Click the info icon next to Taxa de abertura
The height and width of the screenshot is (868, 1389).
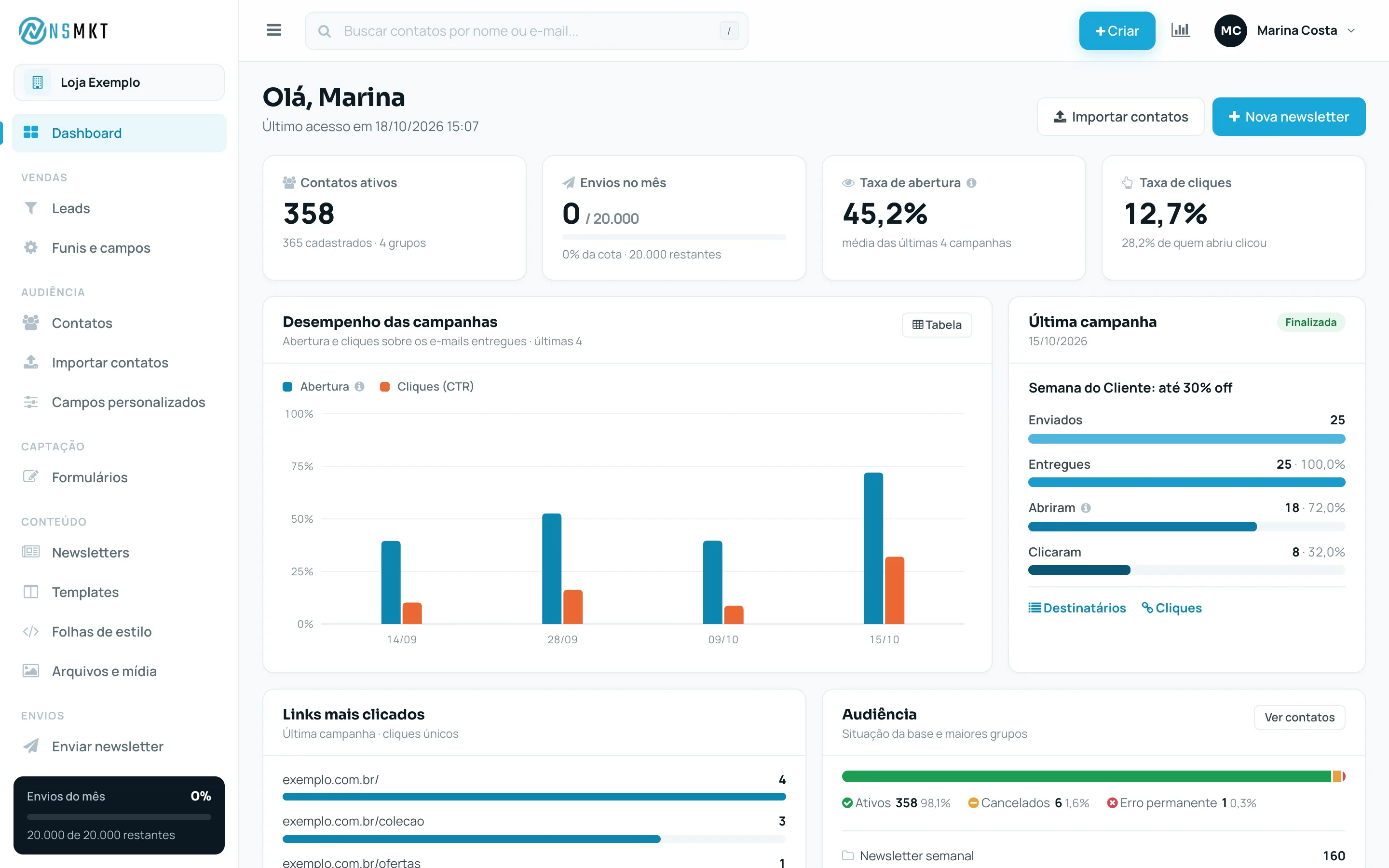pos(971,183)
